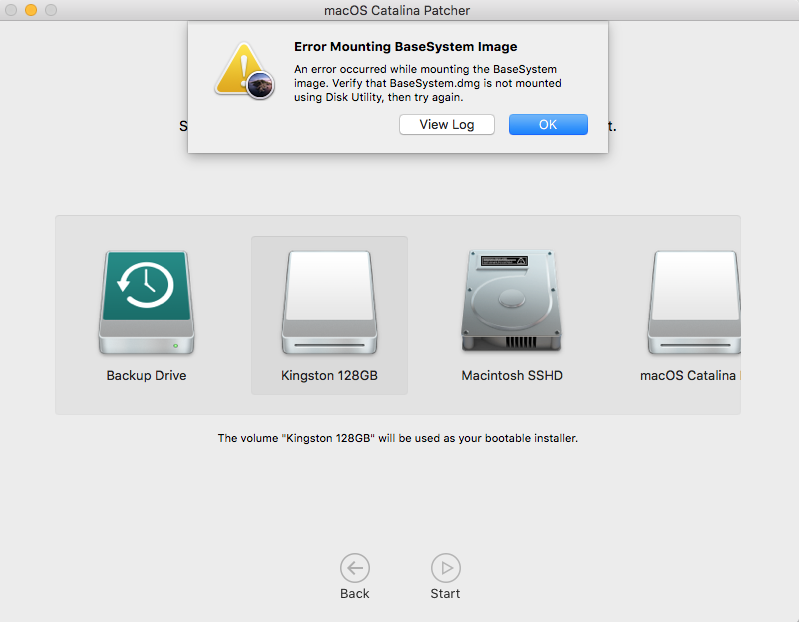Choose the Macintosh SSHD hard disk icon
The height and width of the screenshot is (622, 799).
point(512,301)
